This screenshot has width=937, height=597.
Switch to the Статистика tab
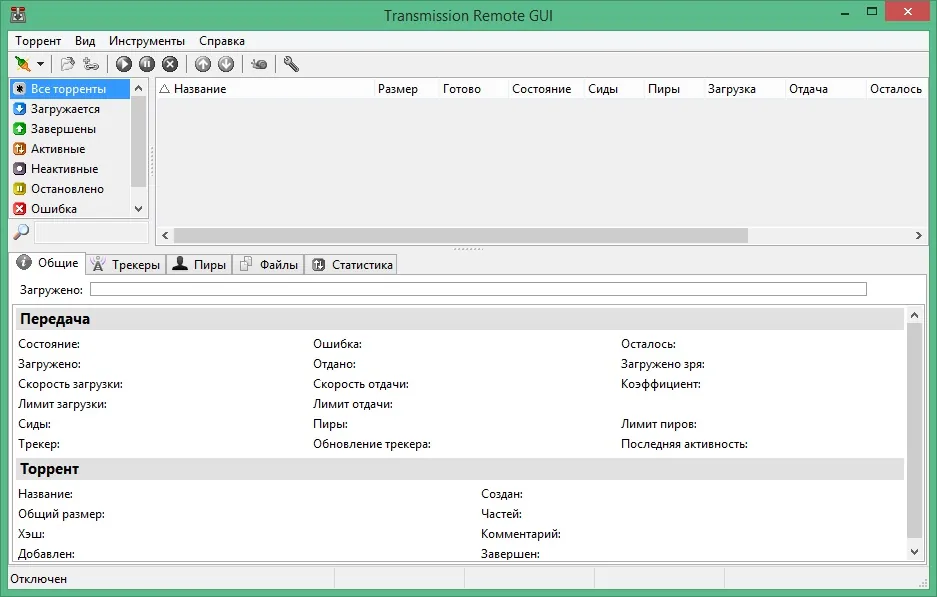(x=352, y=265)
